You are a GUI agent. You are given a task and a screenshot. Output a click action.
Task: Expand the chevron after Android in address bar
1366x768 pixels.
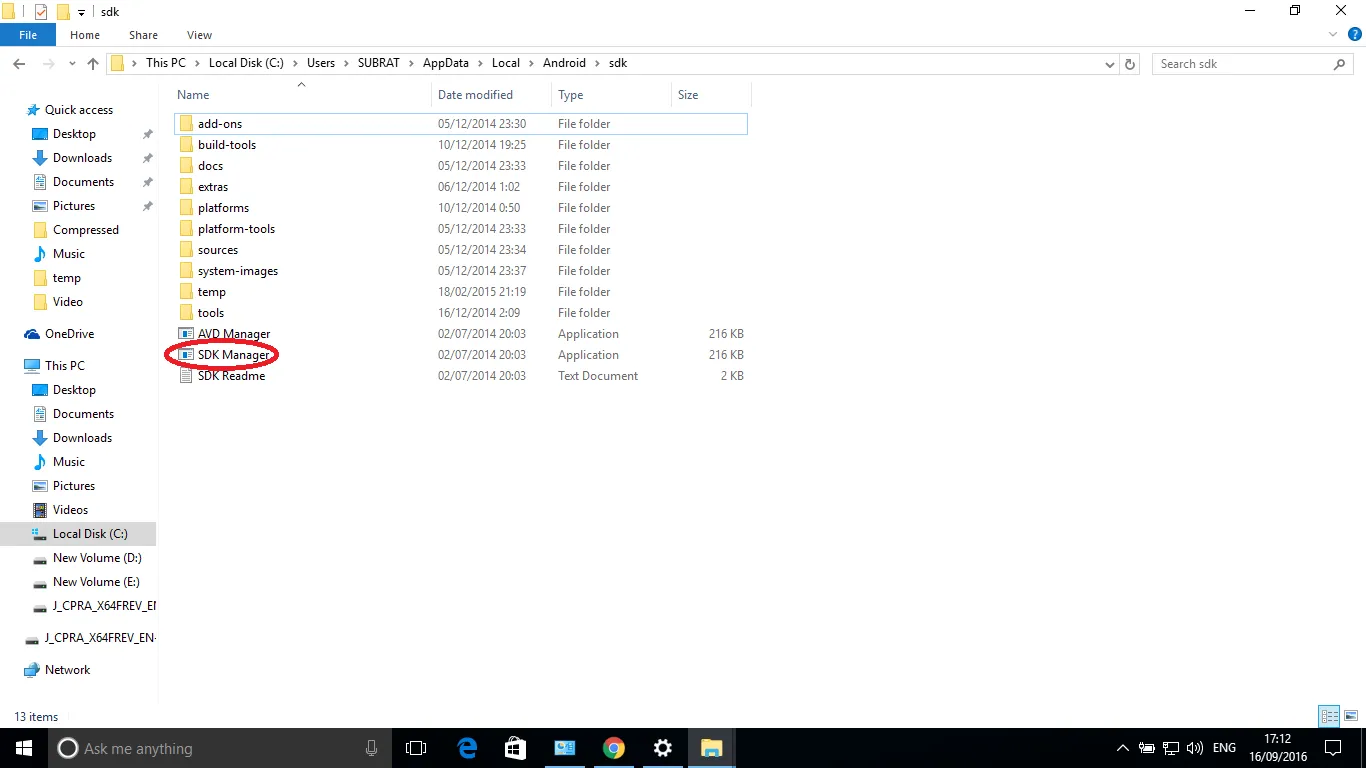pyautogui.click(x=596, y=63)
